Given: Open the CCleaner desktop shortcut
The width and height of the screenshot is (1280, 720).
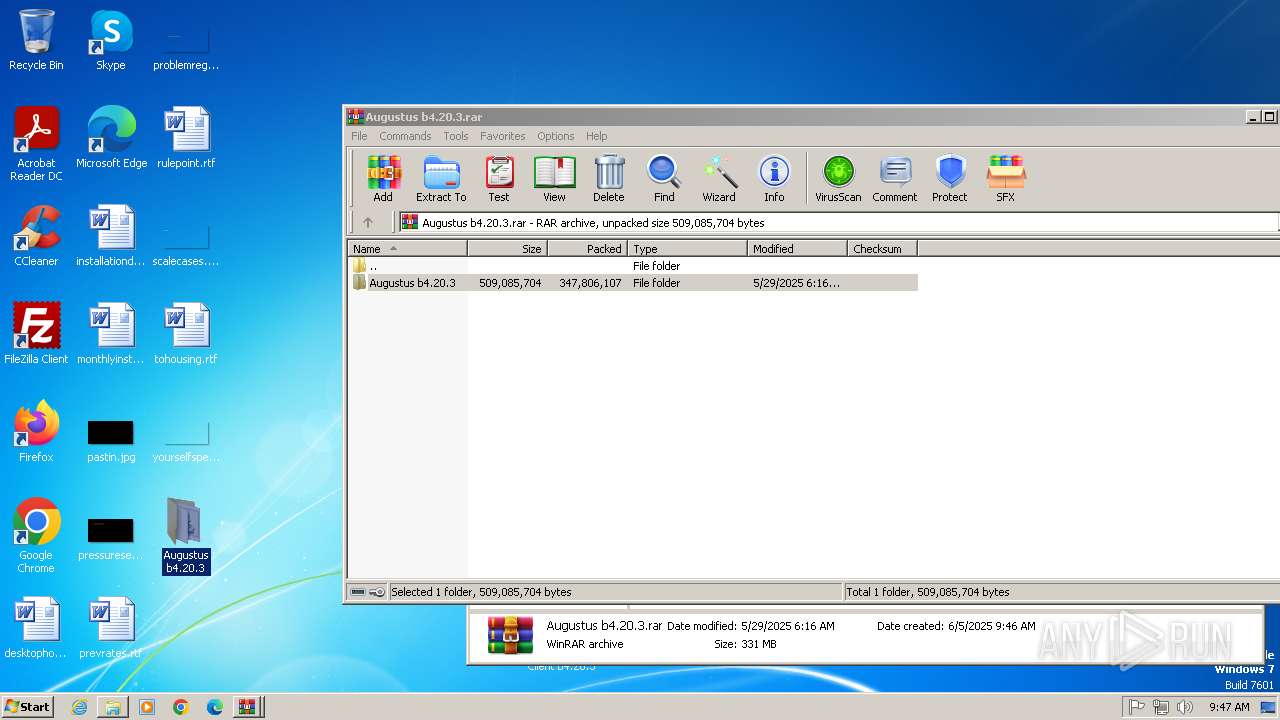Looking at the screenshot, I should (36, 236).
